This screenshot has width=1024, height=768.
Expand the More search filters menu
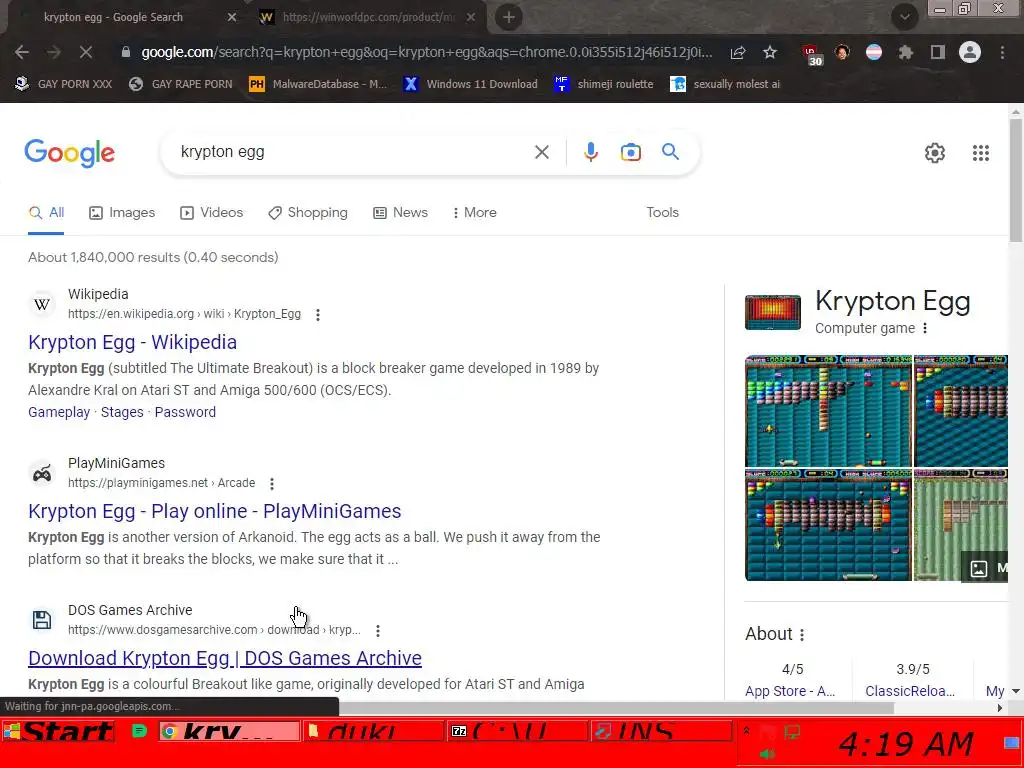475,213
